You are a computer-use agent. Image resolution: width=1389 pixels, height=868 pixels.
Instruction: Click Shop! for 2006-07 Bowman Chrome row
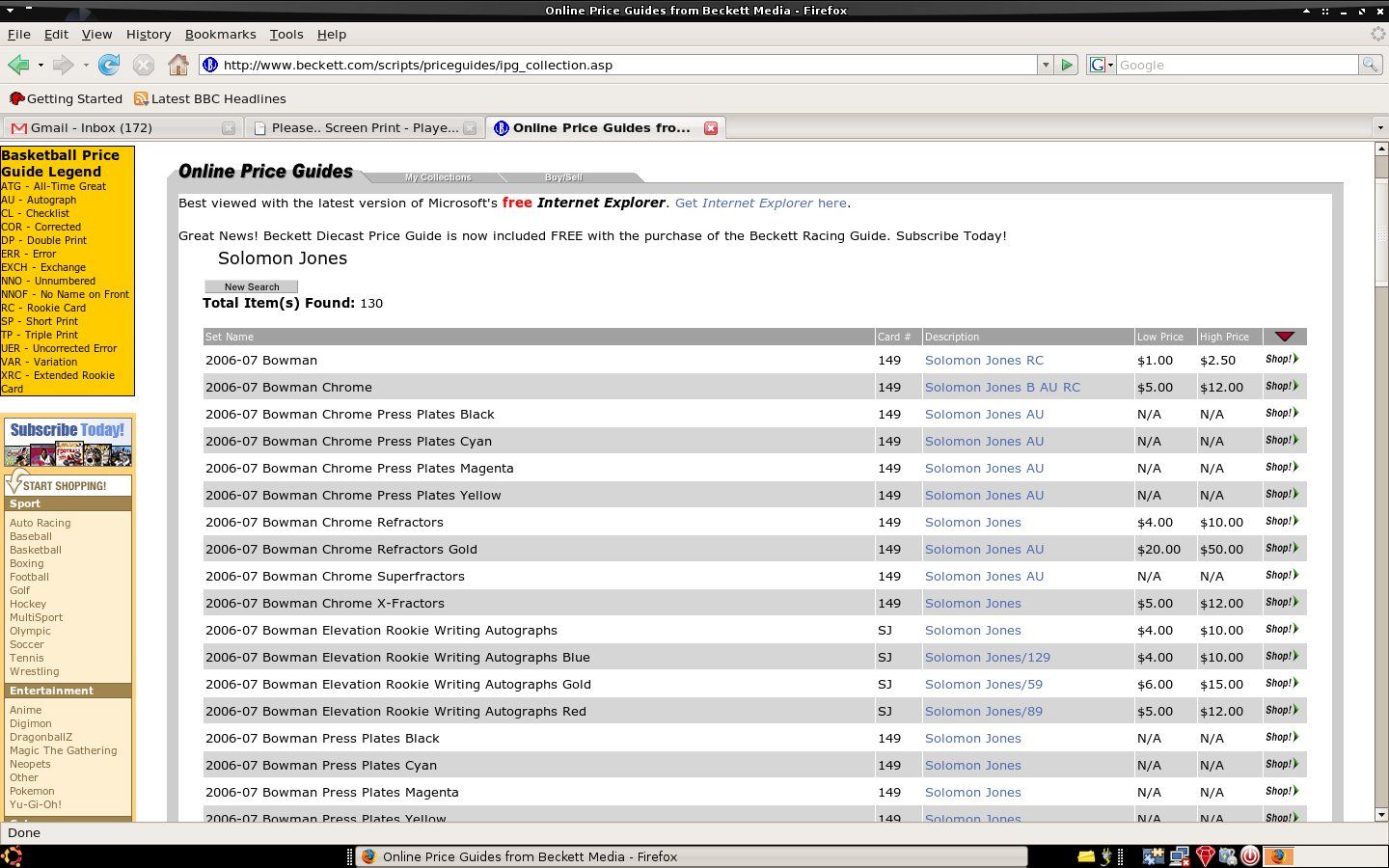[x=1282, y=386]
